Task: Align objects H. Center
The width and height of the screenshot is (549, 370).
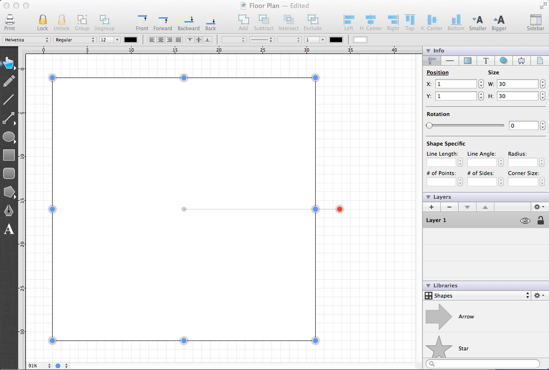Action: (371, 22)
